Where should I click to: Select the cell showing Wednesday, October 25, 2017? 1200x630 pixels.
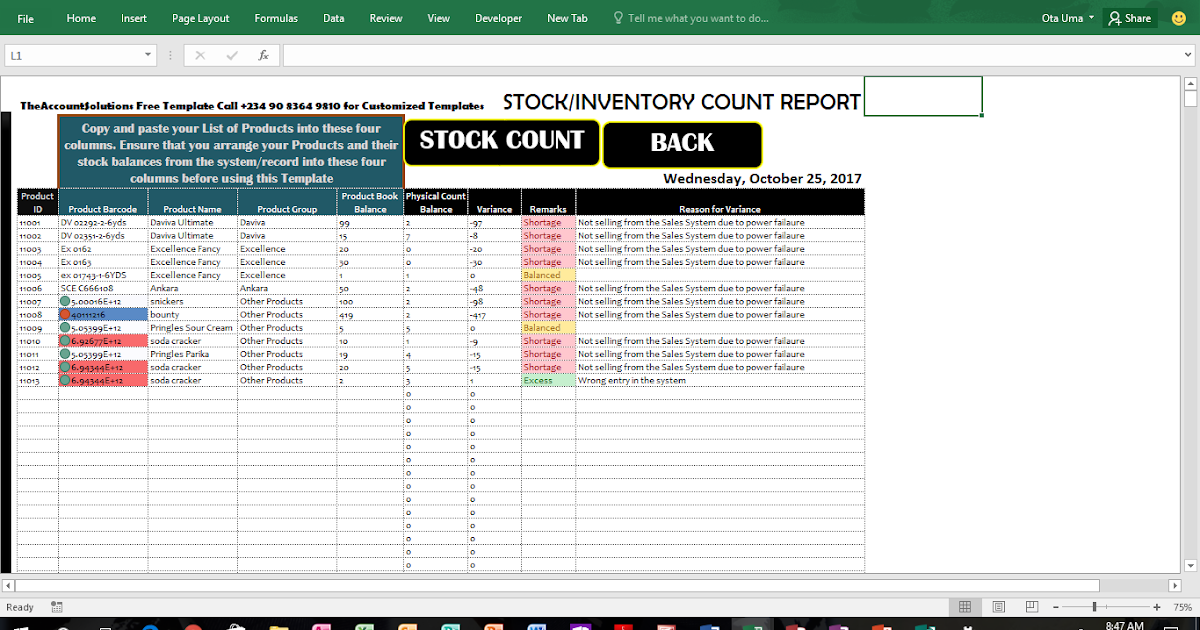click(x=762, y=178)
